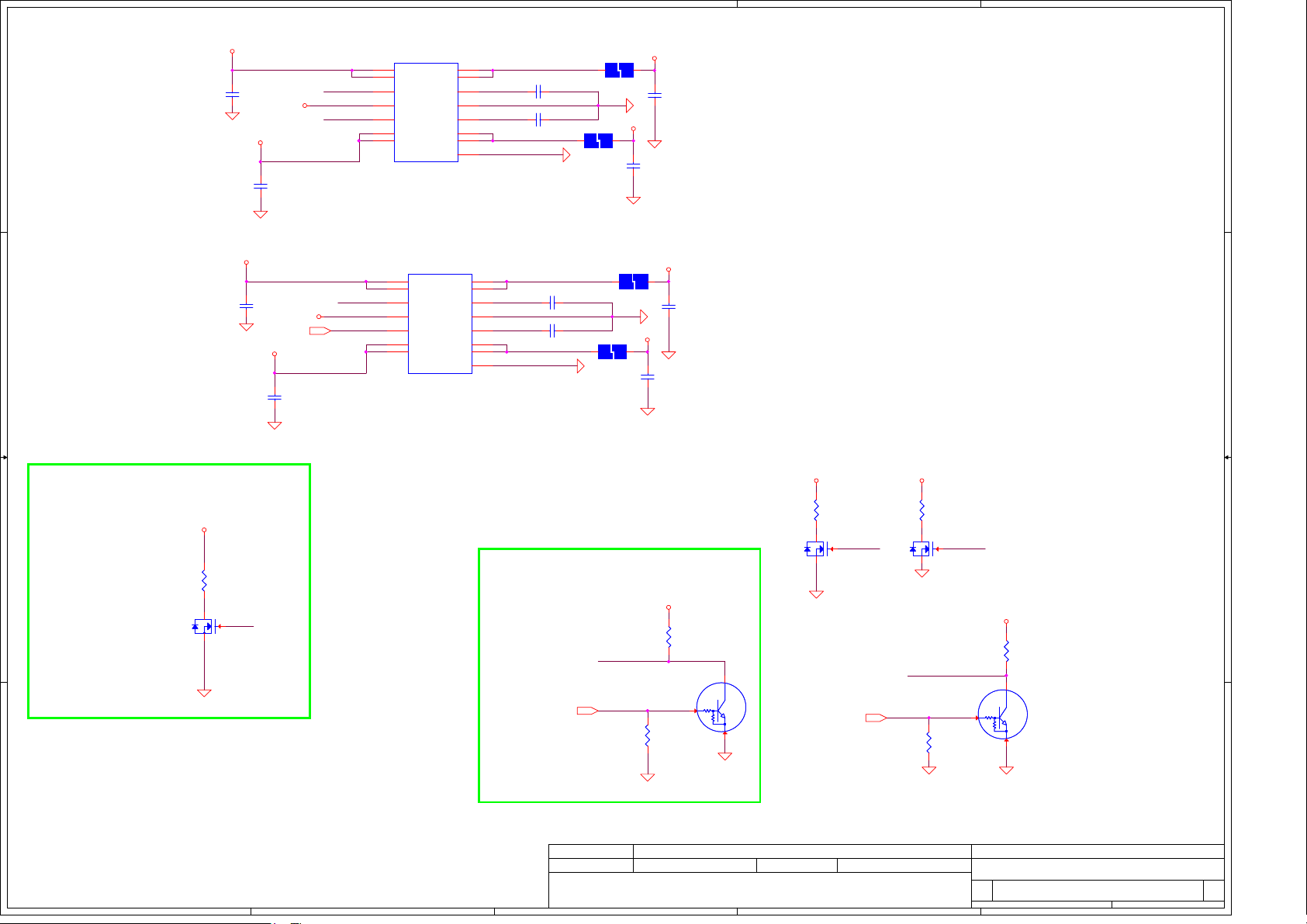Select the right MOSFET of the unboxed pair
Screen dimensions: 1307x924
pos(922,549)
